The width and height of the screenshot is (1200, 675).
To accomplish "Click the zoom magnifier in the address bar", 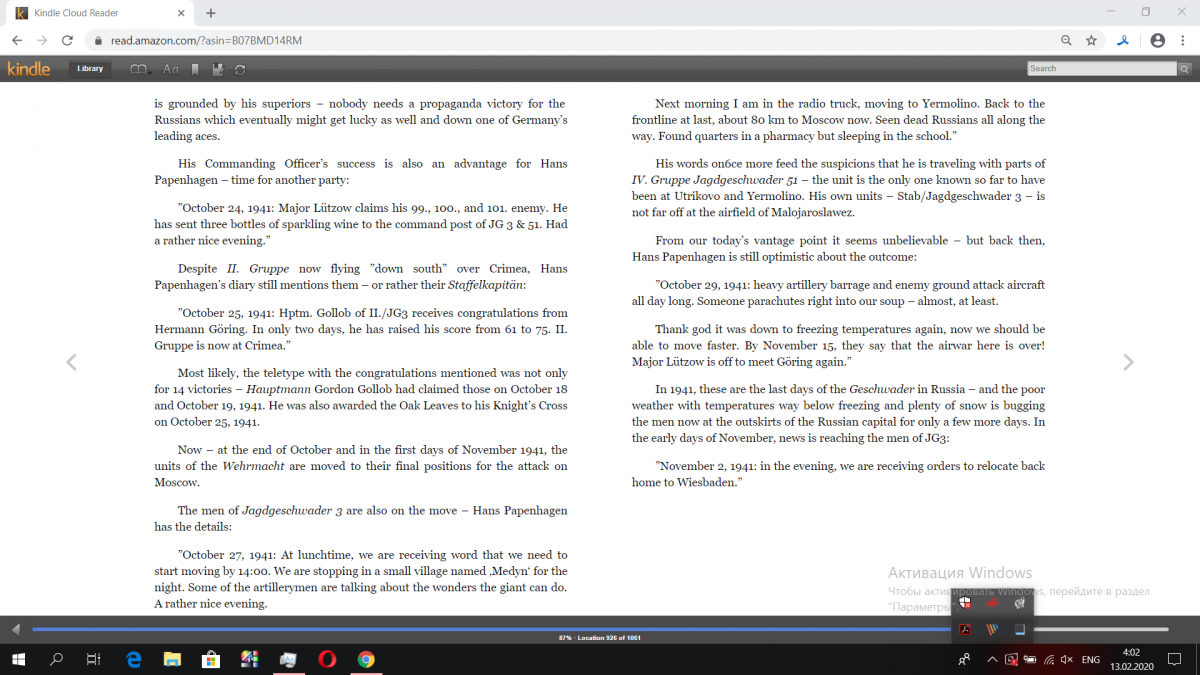I will click(1067, 41).
